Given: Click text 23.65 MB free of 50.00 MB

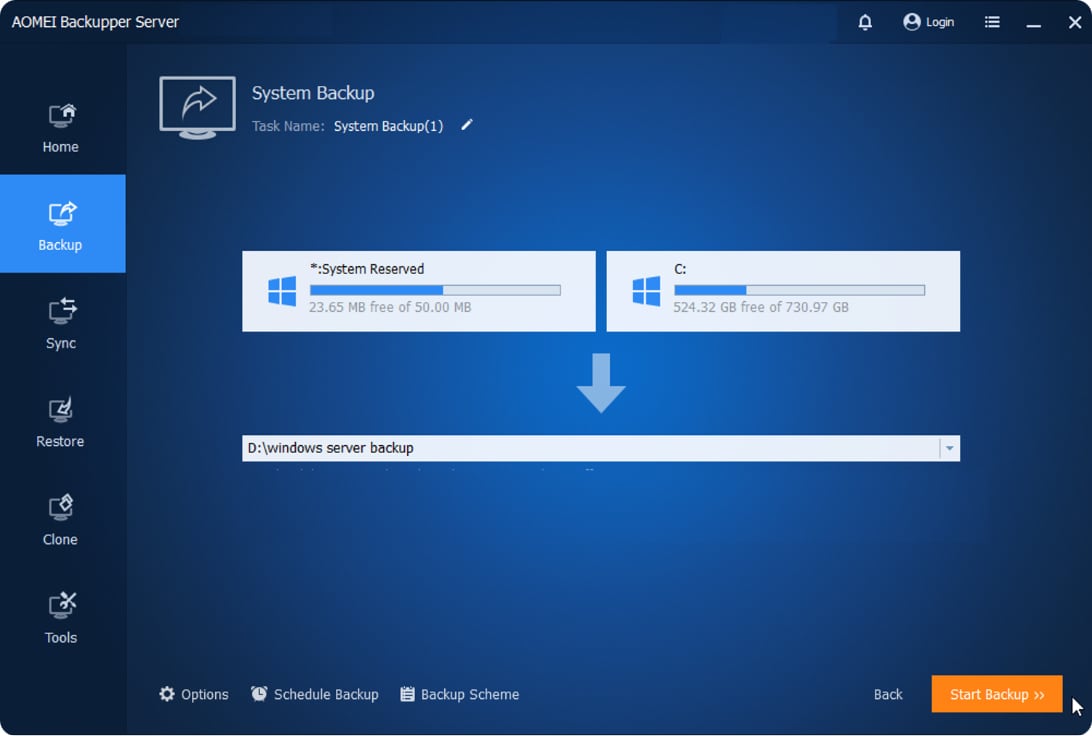Looking at the screenshot, I should click(390, 307).
